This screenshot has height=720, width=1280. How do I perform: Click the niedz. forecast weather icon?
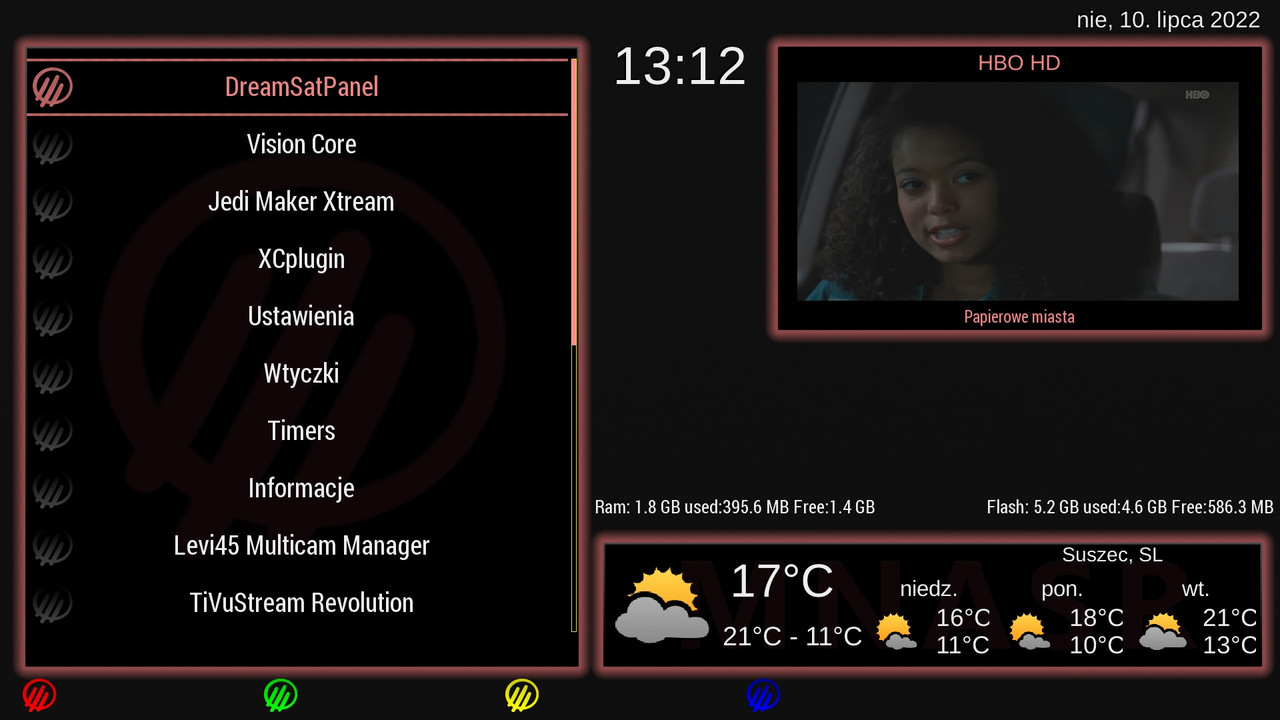coord(896,632)
